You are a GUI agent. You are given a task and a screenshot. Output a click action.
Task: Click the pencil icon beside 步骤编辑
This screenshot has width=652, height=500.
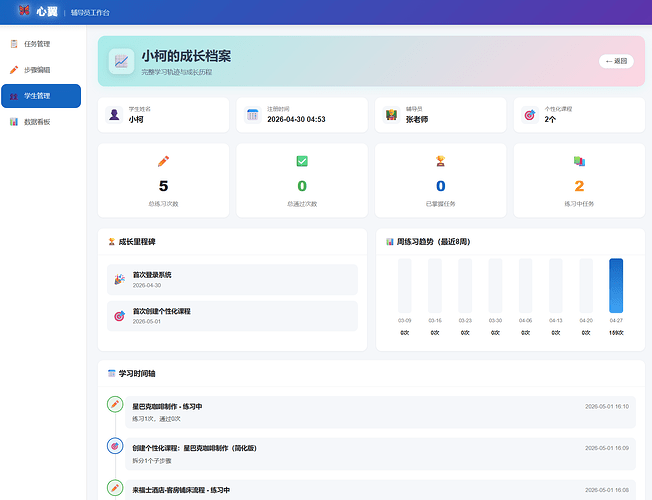pyautogui.click(x=14, y=70)
